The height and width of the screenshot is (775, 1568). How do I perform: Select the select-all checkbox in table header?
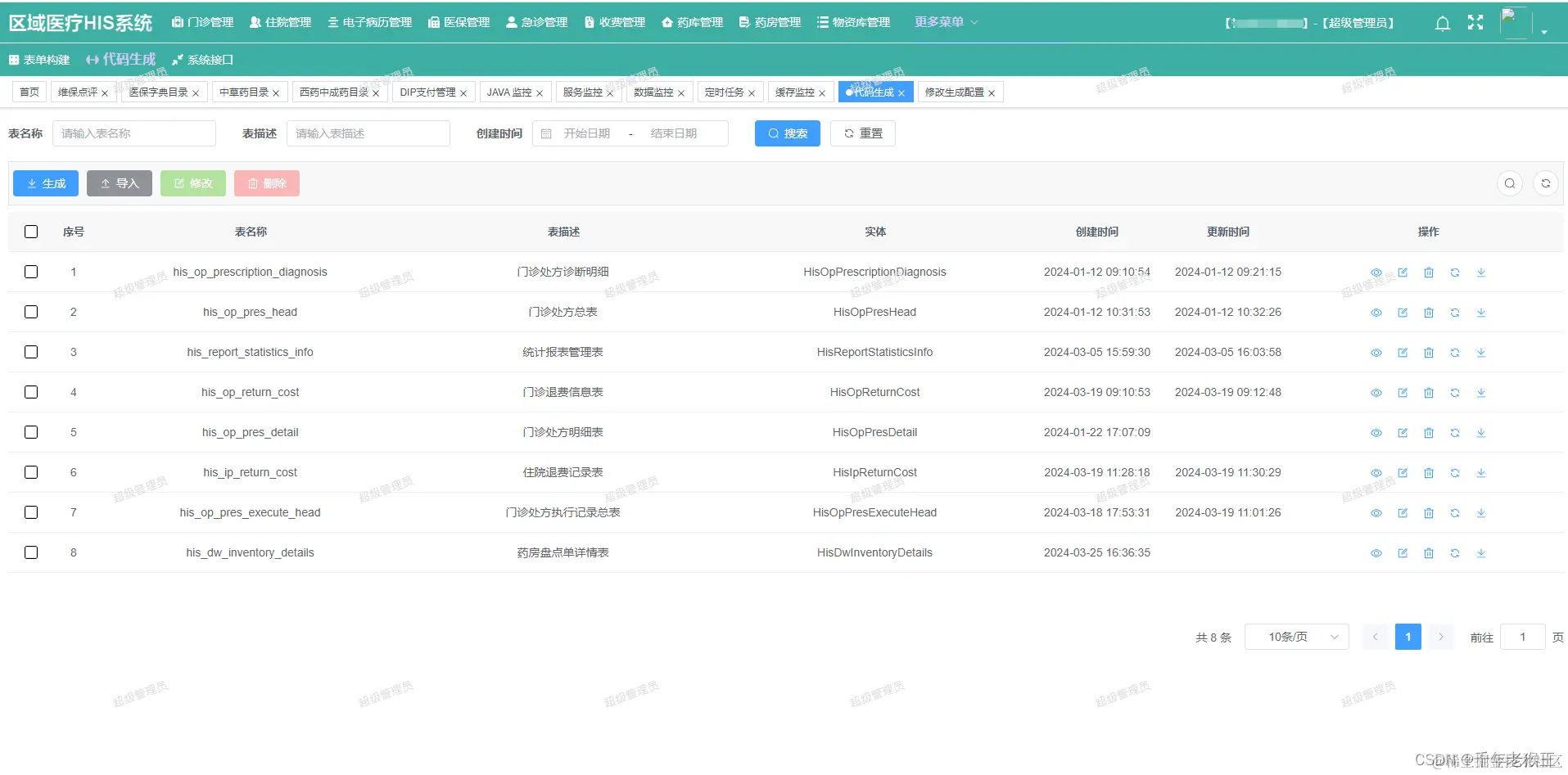(x=31, y=232)
